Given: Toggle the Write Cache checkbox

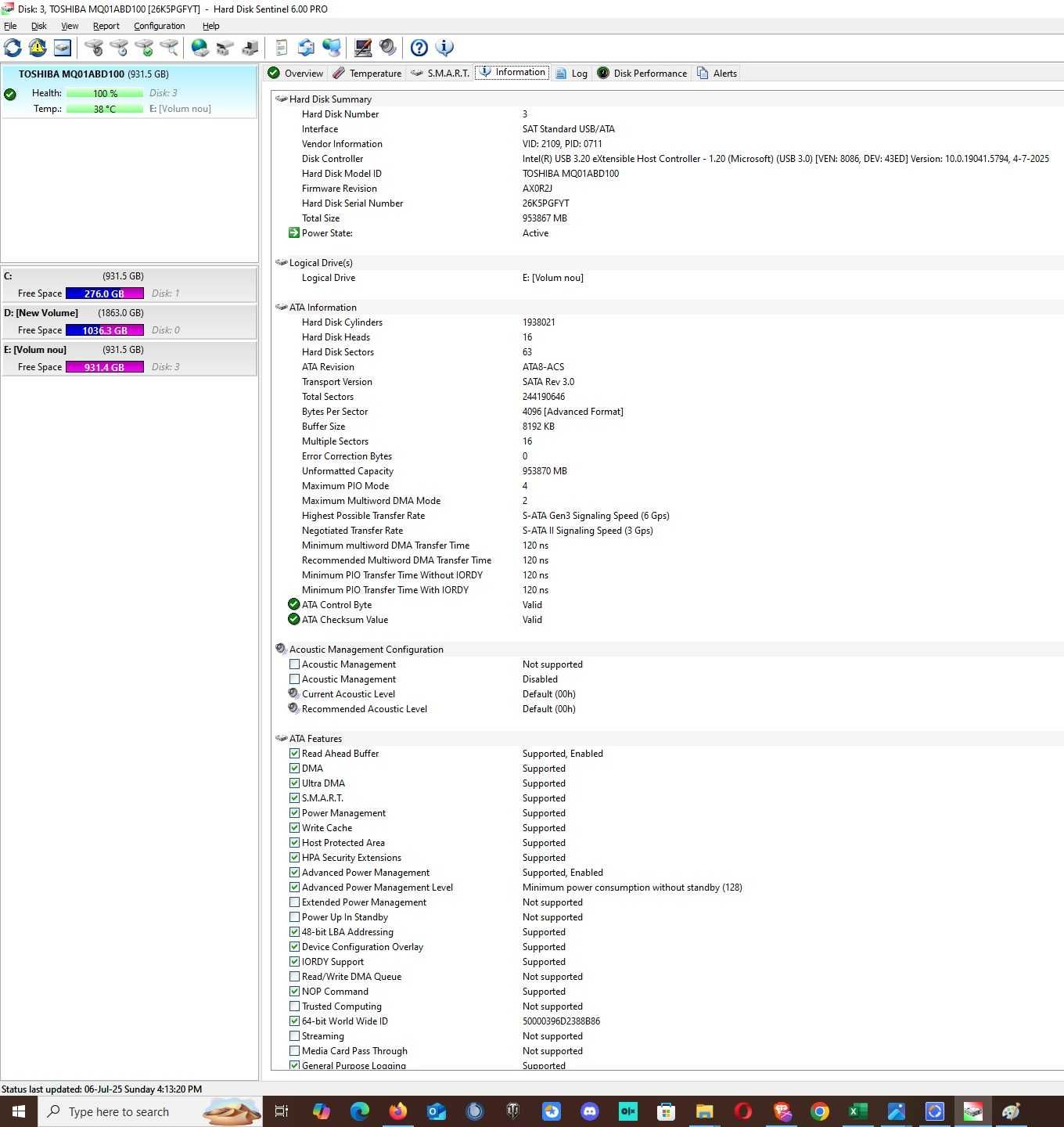Looking at the screenshot, I should [x=294, y=828].
